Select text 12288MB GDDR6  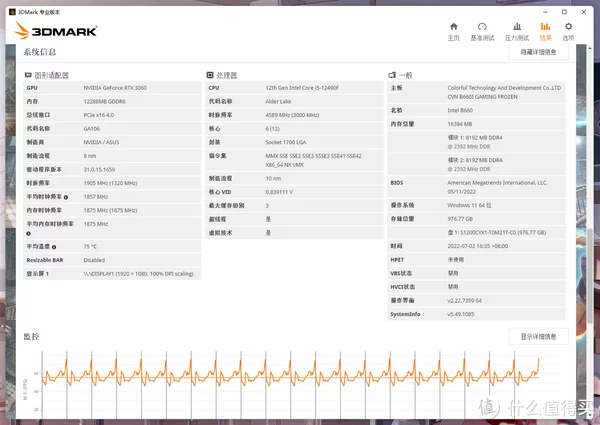pos(104,101)
